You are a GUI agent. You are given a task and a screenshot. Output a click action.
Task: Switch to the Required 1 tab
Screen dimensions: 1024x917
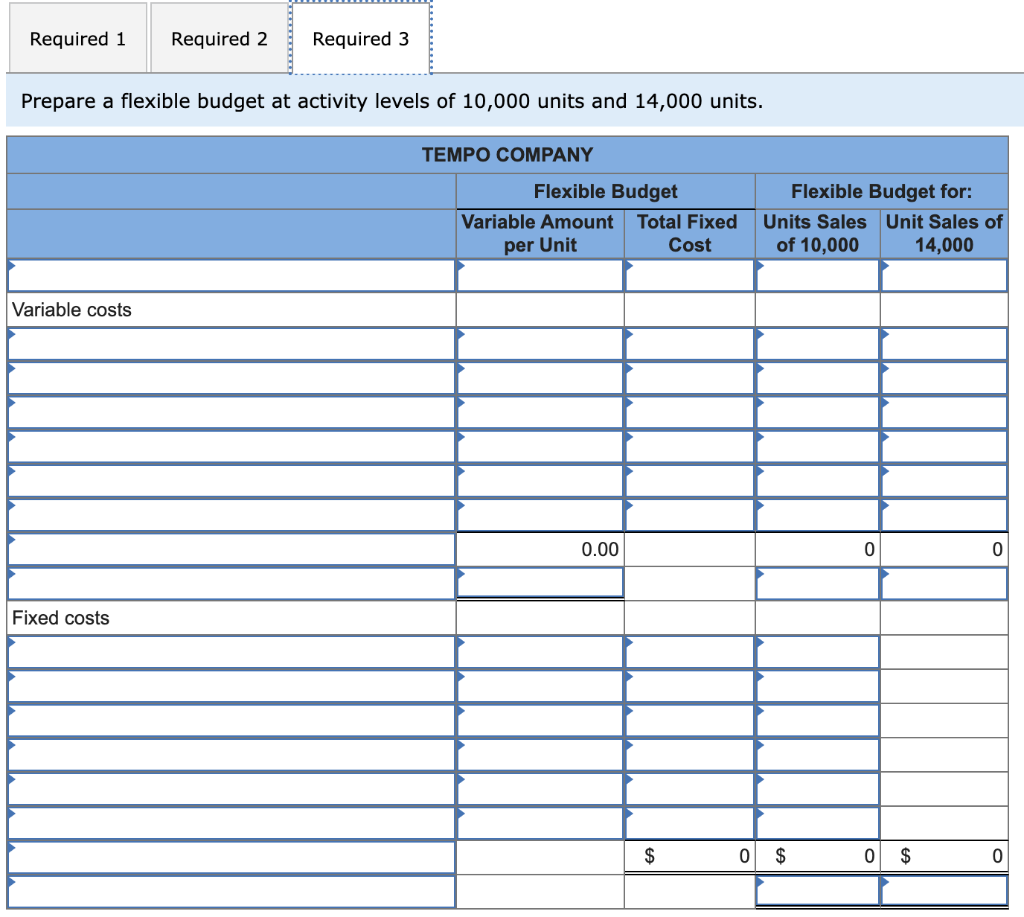(77, 38)
